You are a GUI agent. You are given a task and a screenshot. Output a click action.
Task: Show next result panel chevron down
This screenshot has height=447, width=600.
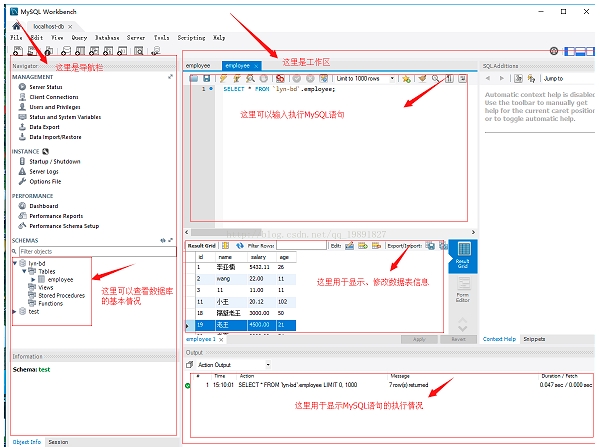coord(463,329)
